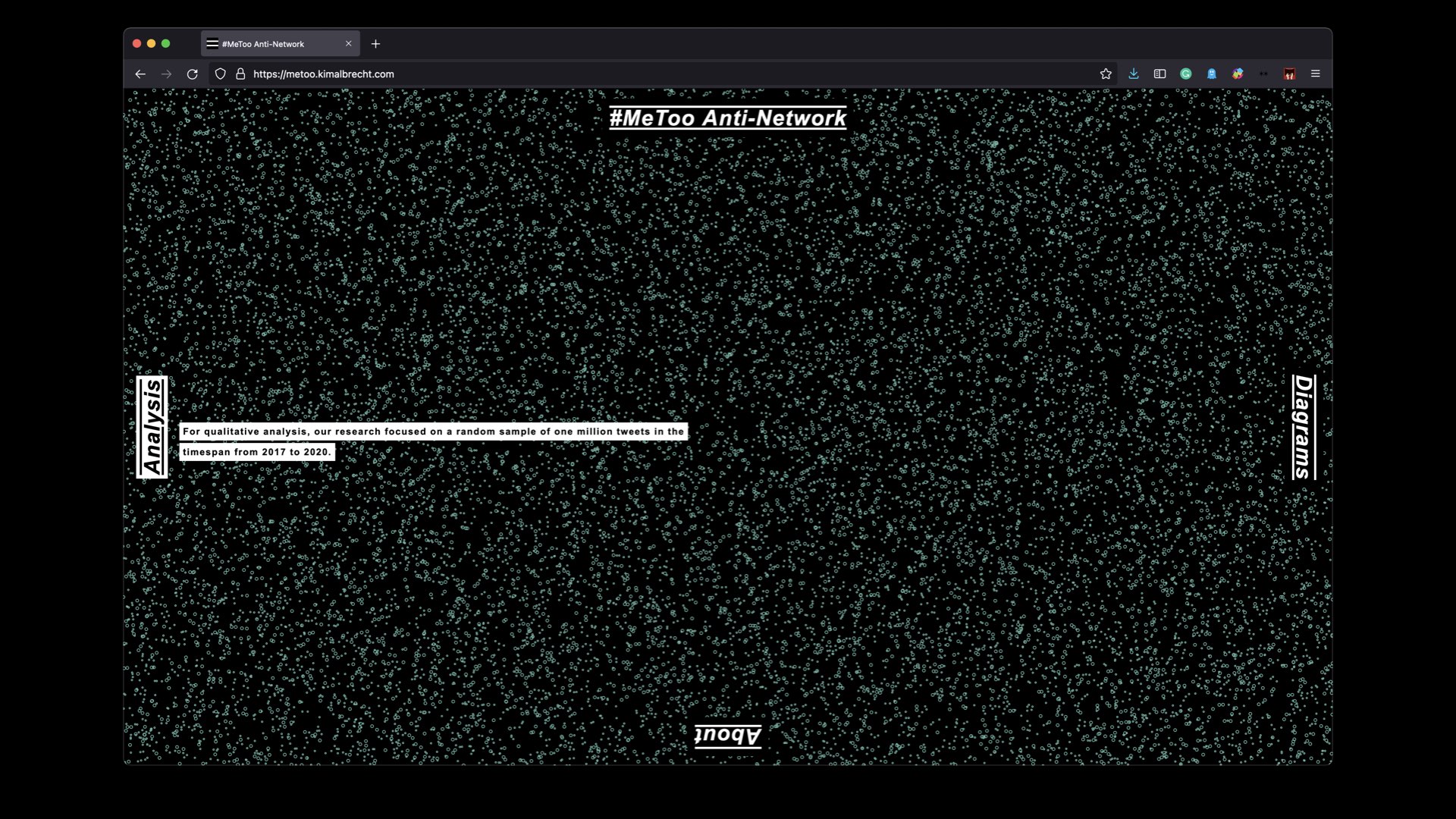The image size is (1456, 819).
Task: Click the back navigation arrow
Action: coord(140,74)
